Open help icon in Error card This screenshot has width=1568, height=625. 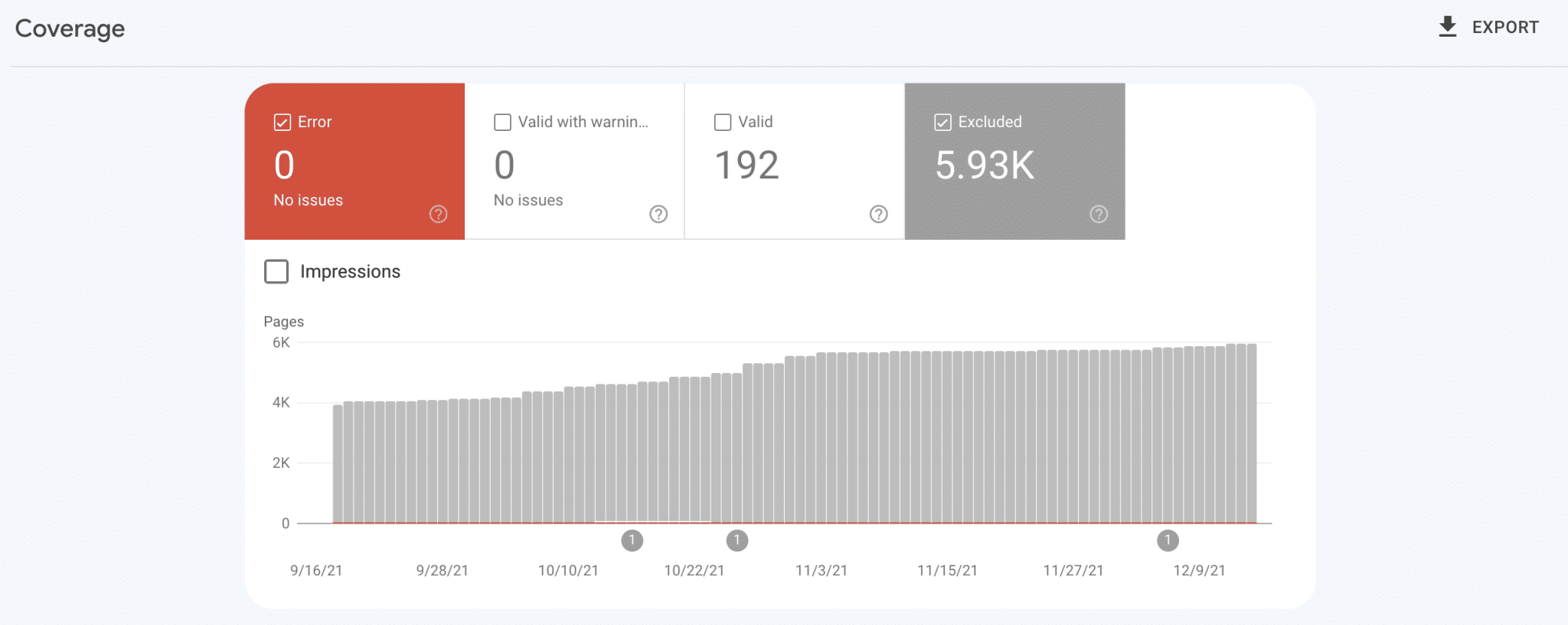click(x=438, y=214)
